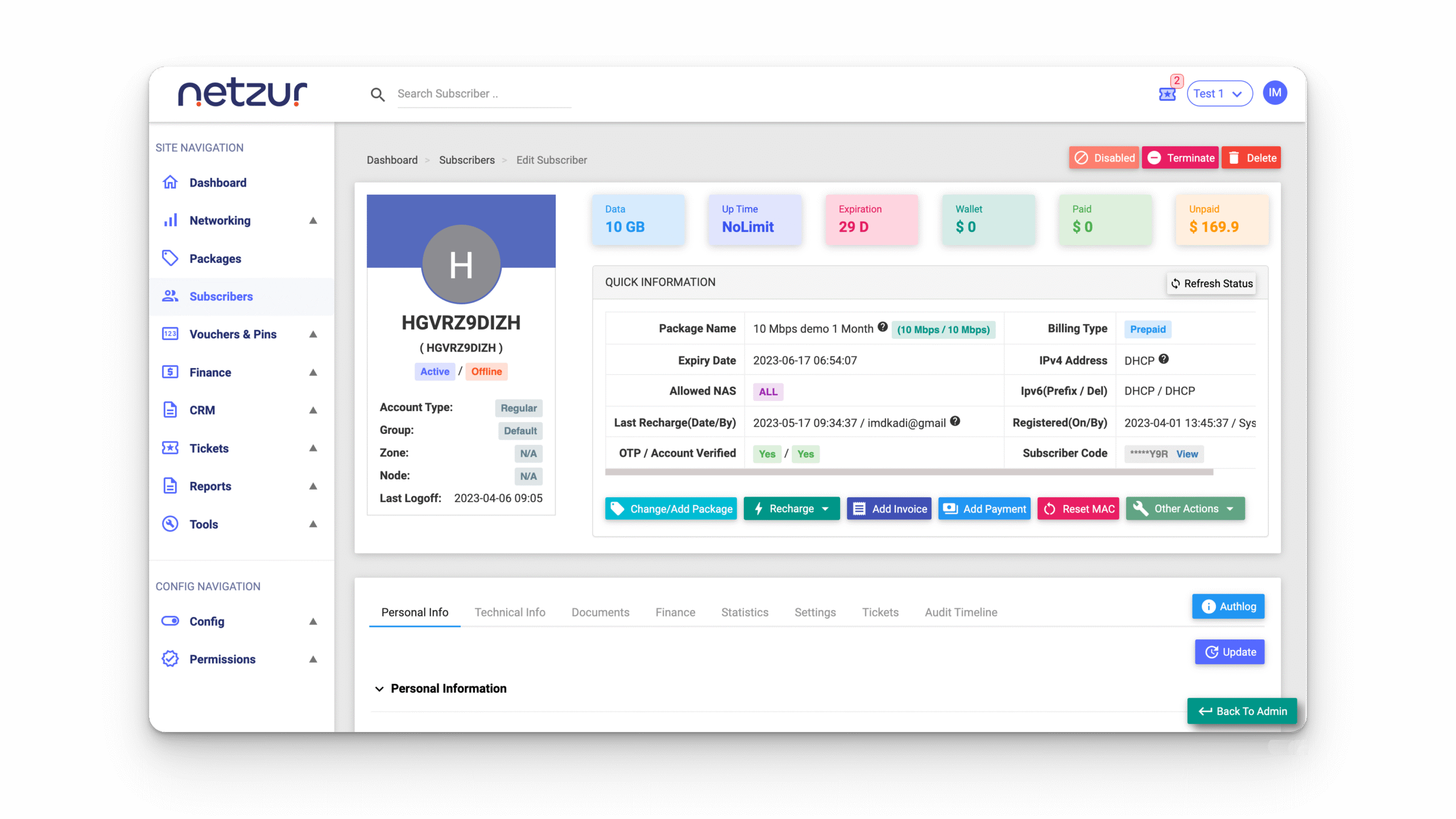Select the Tools wrench icon in sidebar
This screenshot has width=1456, height=819.
point(171,524)
